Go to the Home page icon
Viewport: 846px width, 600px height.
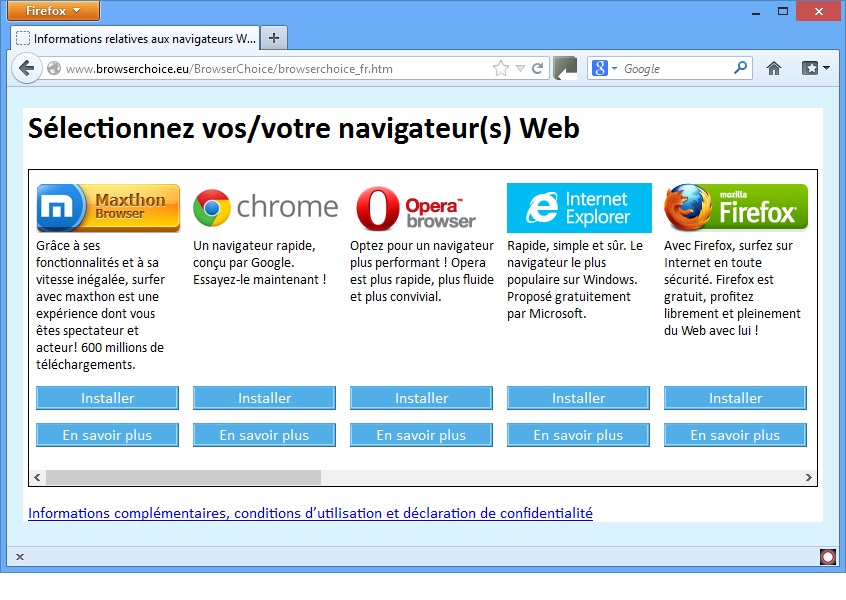click(774, 69)
